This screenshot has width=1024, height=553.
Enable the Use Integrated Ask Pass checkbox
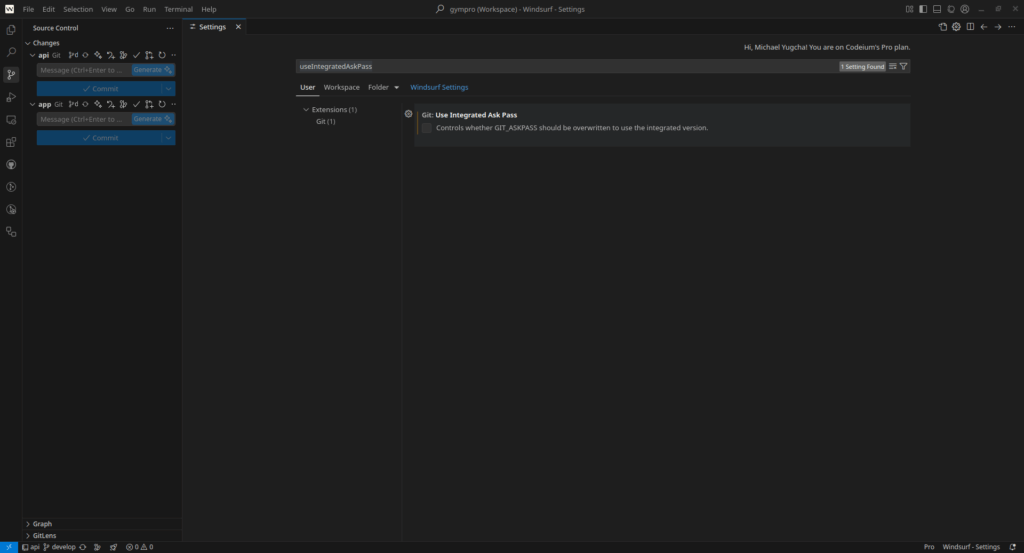pos(427,128)
